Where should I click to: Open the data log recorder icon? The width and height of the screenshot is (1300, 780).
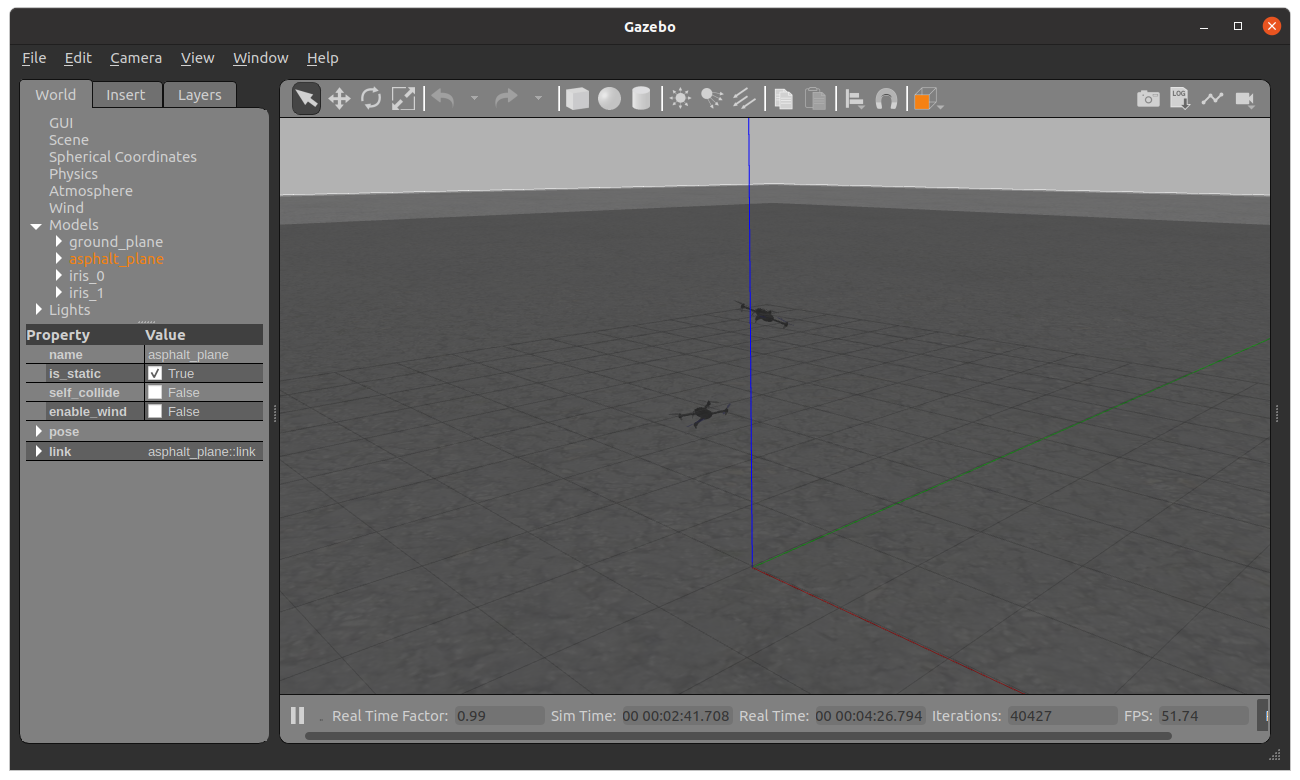[x=1180, y=98]
